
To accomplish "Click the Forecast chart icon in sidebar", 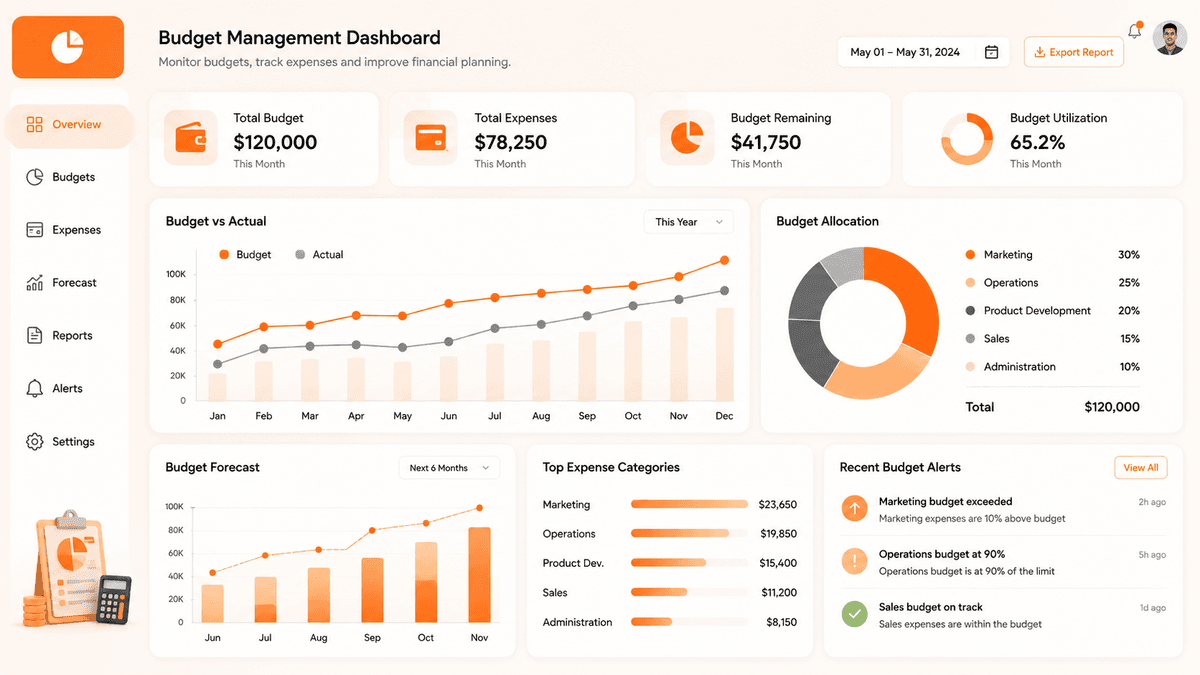I will coord(35,283).
